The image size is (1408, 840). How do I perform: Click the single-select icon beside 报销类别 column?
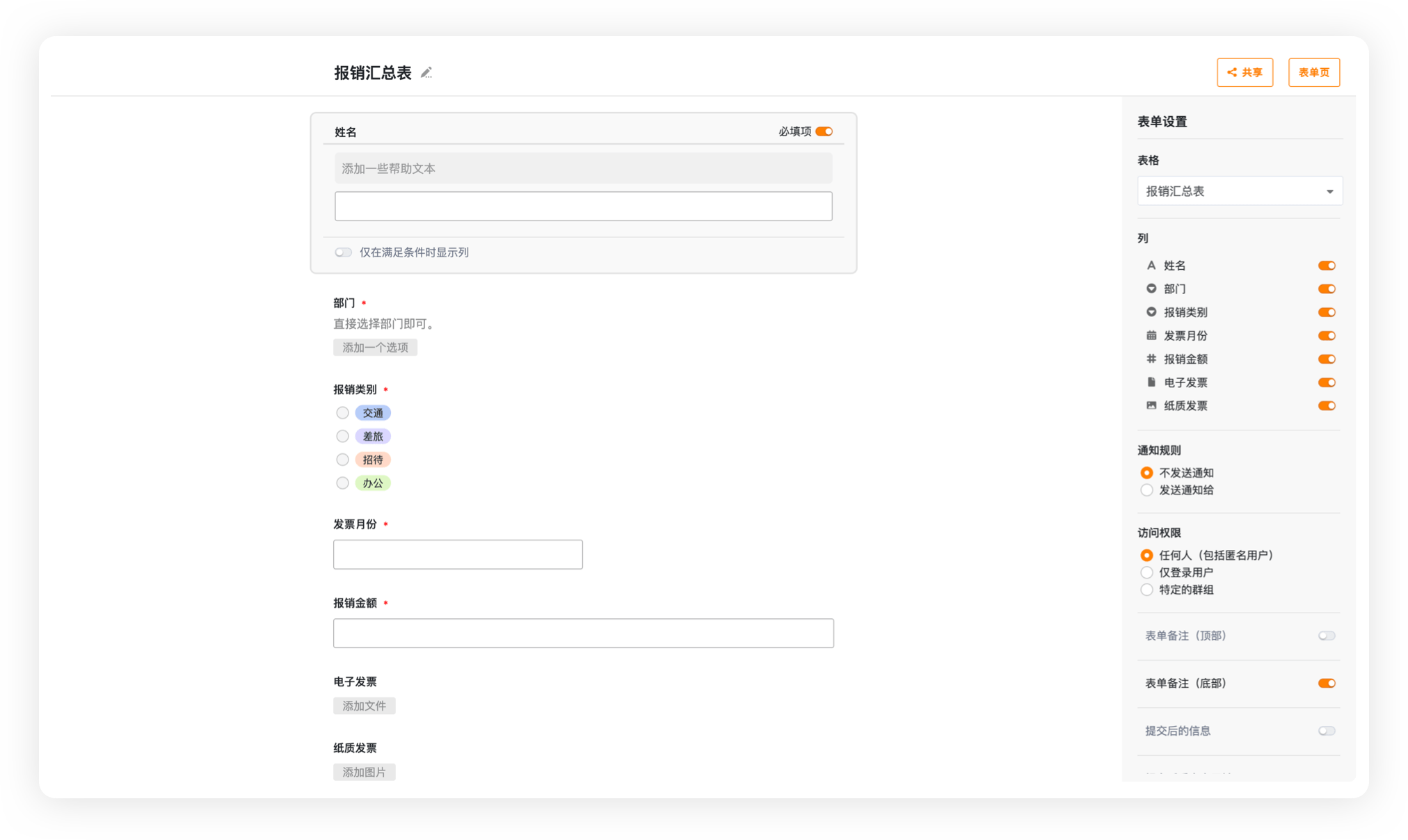pos(1151,312)
